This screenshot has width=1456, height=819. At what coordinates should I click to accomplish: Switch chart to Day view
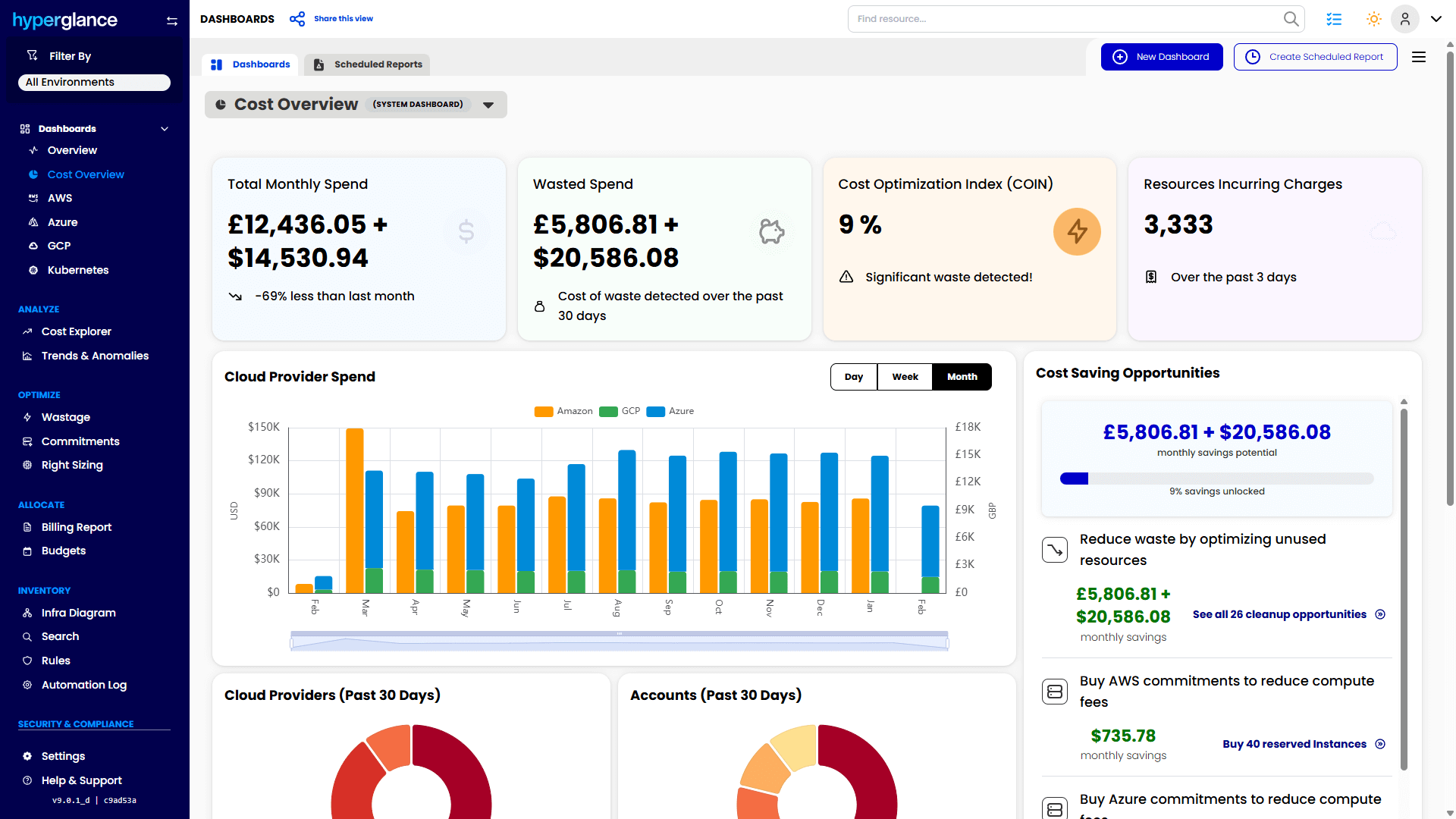pyautogui.click(x=854, y=377)
